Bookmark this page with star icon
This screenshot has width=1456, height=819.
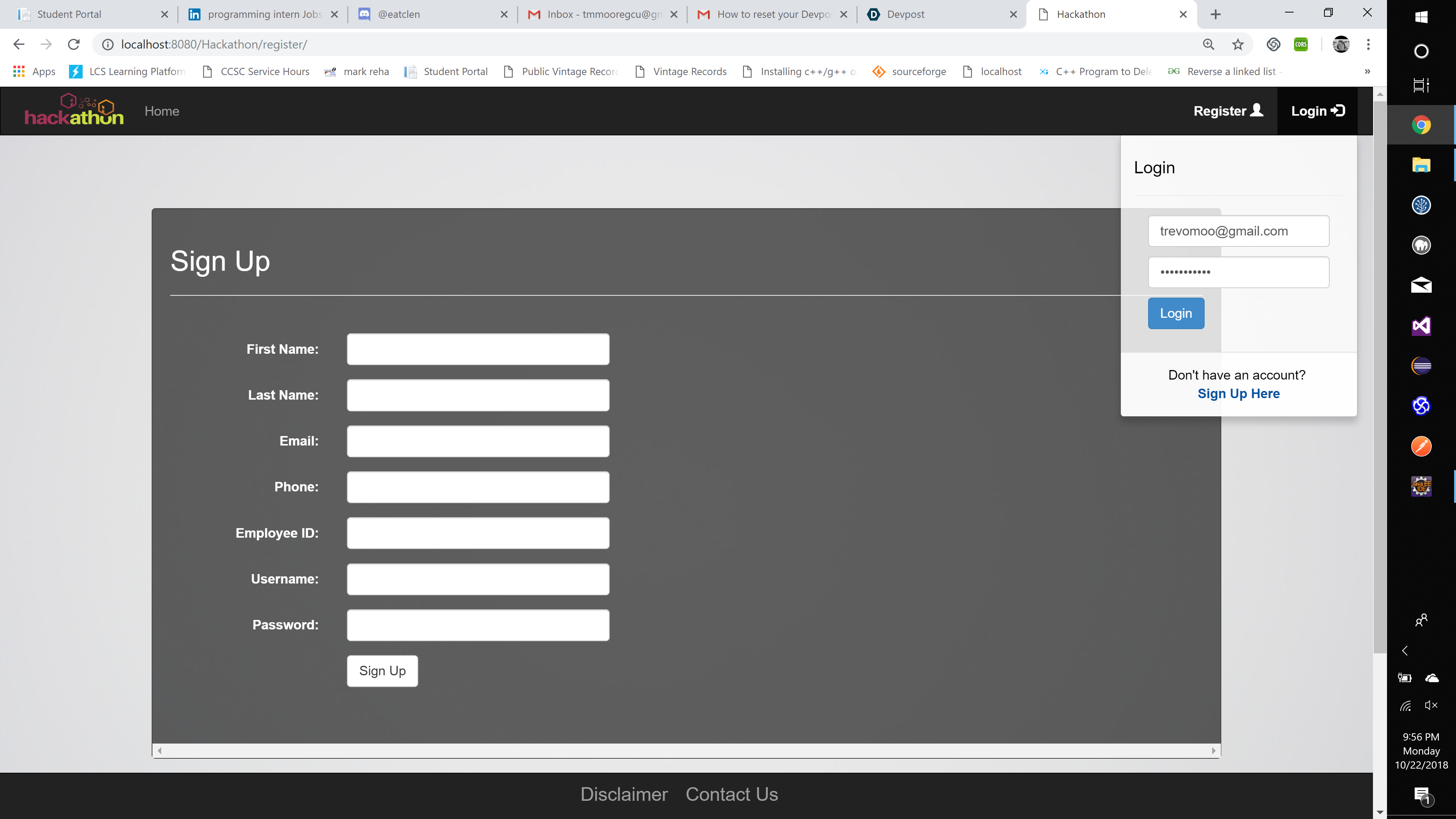1238,45
